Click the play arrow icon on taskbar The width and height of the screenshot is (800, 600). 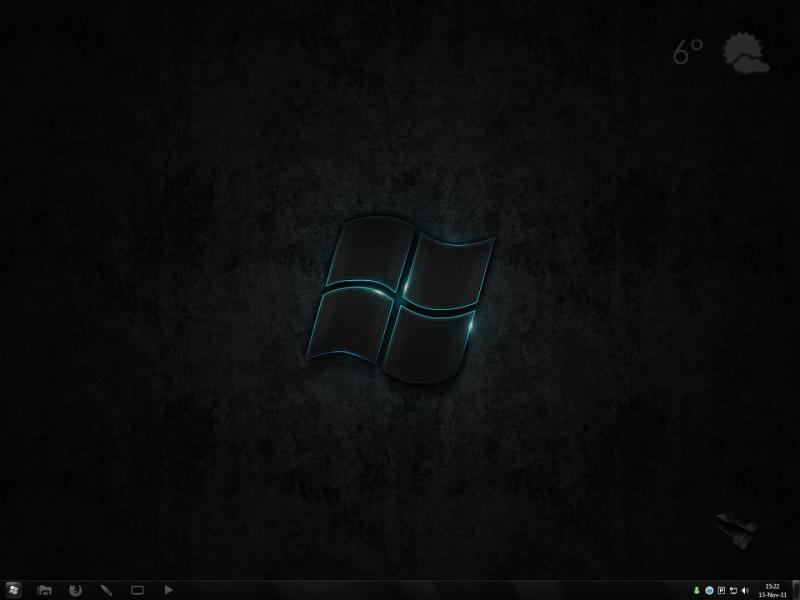coord(168,590)
